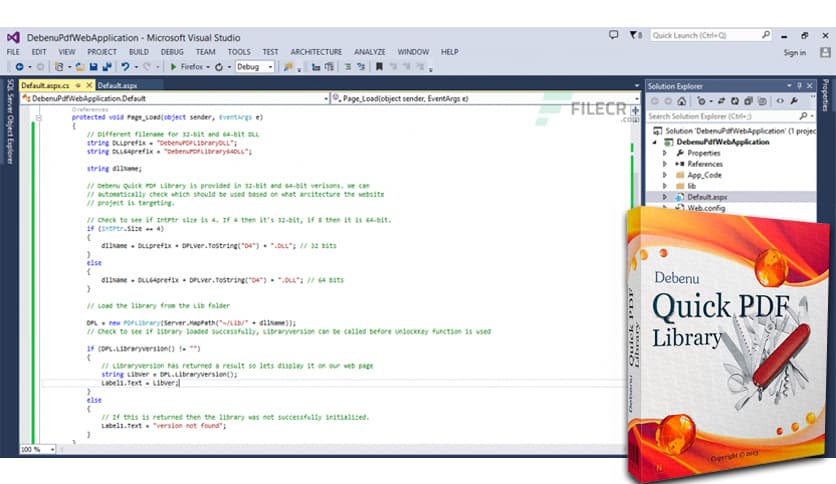Click the Refresh browser icon in toolbar
836x484 pixels.
tap(219, 67)
